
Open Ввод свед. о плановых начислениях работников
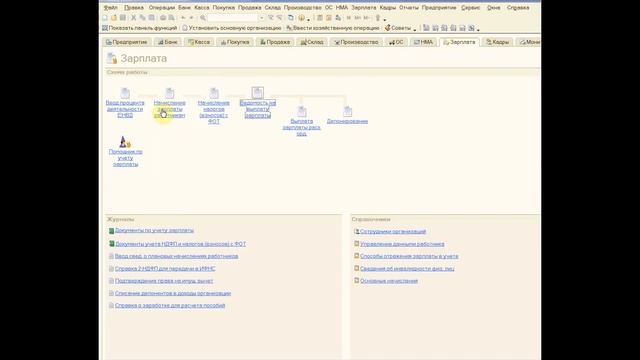(x=176, y=256)
